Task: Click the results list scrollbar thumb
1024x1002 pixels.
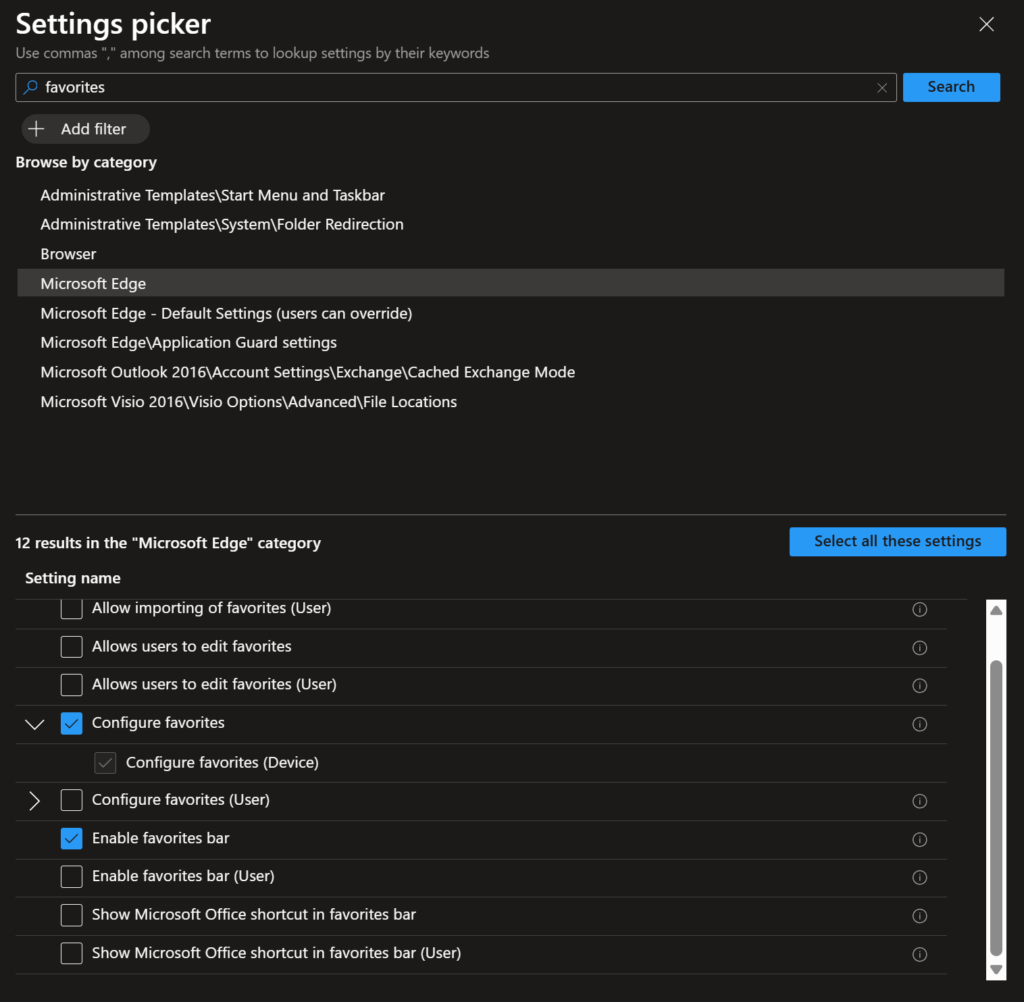Action: pos(996,807)
